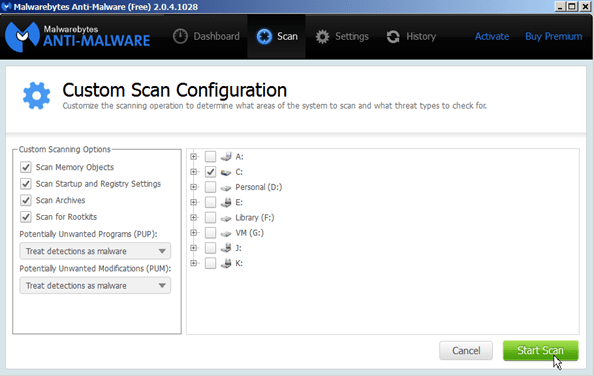Click the Settings gear icon in the navigation bar

click(x=322, y=36)
